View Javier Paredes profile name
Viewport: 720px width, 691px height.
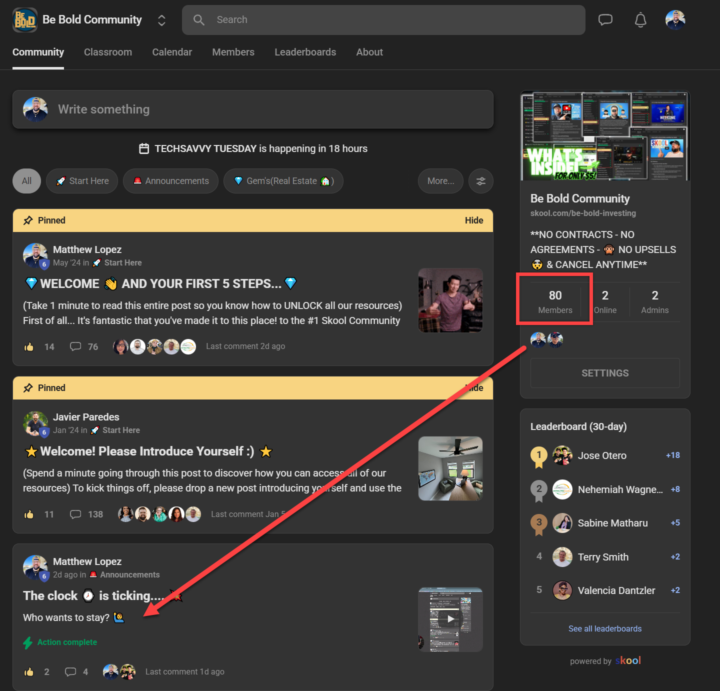pos(86,417)
